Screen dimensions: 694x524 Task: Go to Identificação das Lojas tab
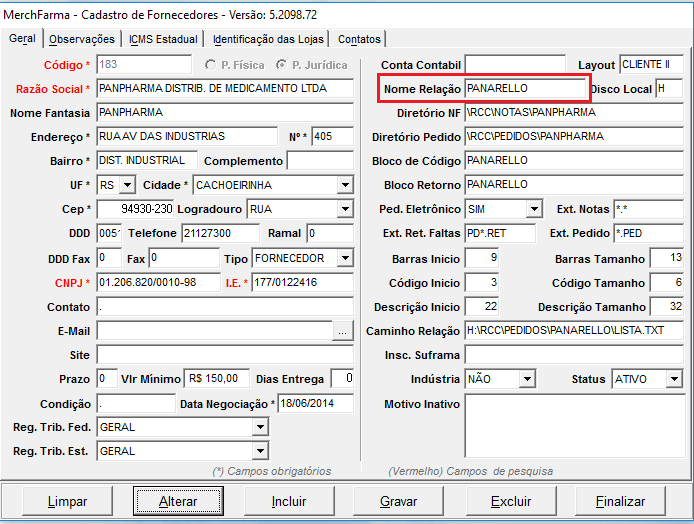(x=270, y=39)
